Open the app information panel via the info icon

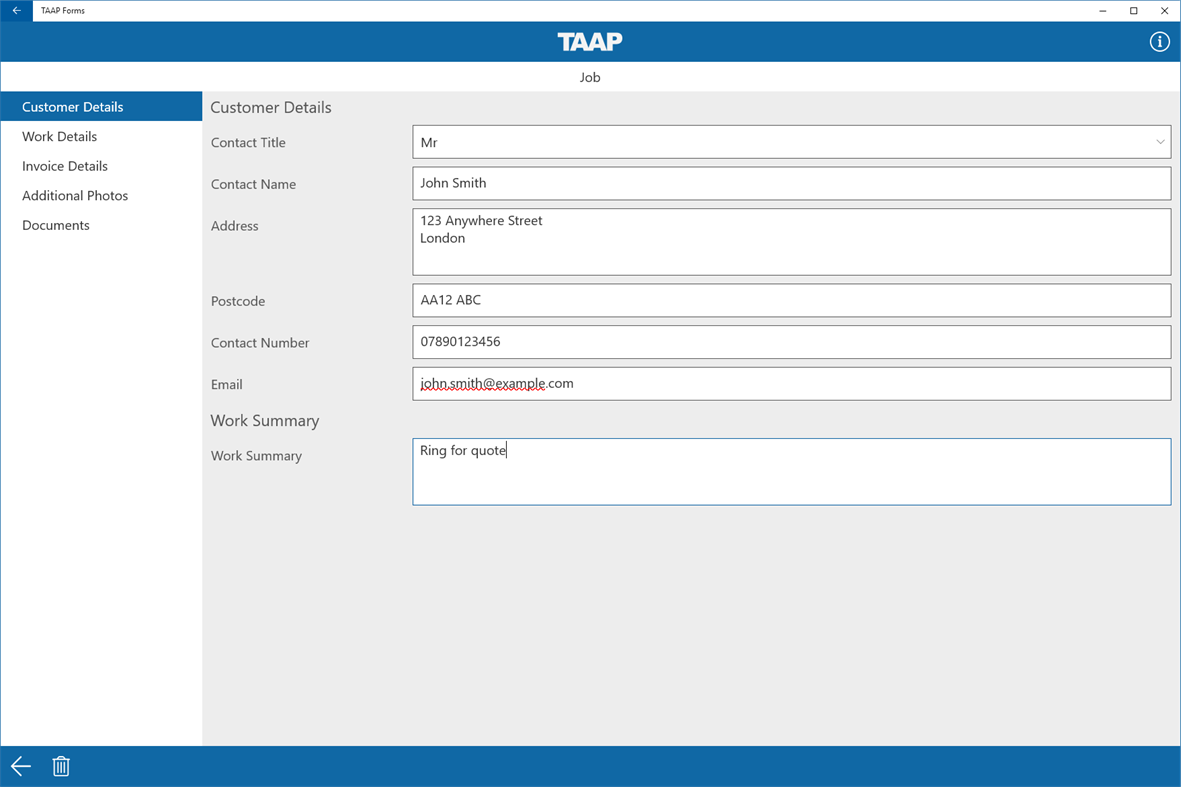[x=1159, y=42]
